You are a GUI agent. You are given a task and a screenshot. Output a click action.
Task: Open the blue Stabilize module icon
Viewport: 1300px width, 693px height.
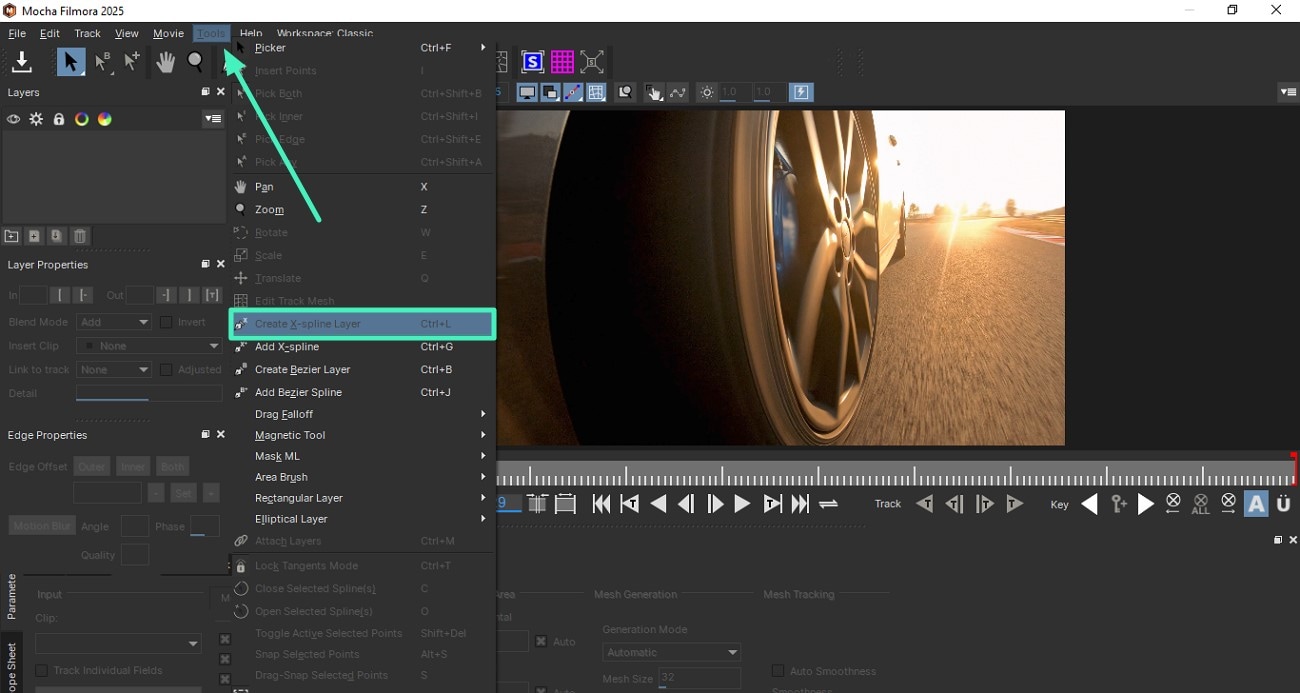point(532,61)
